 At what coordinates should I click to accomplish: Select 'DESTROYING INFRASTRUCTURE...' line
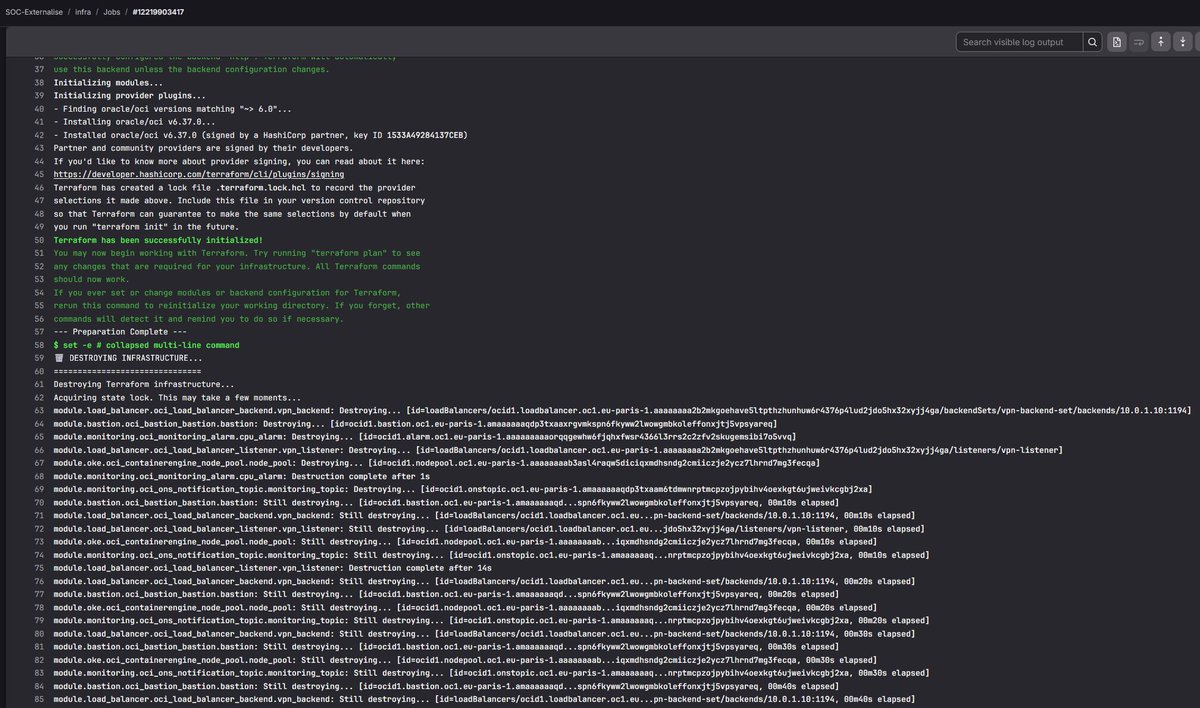128,358
